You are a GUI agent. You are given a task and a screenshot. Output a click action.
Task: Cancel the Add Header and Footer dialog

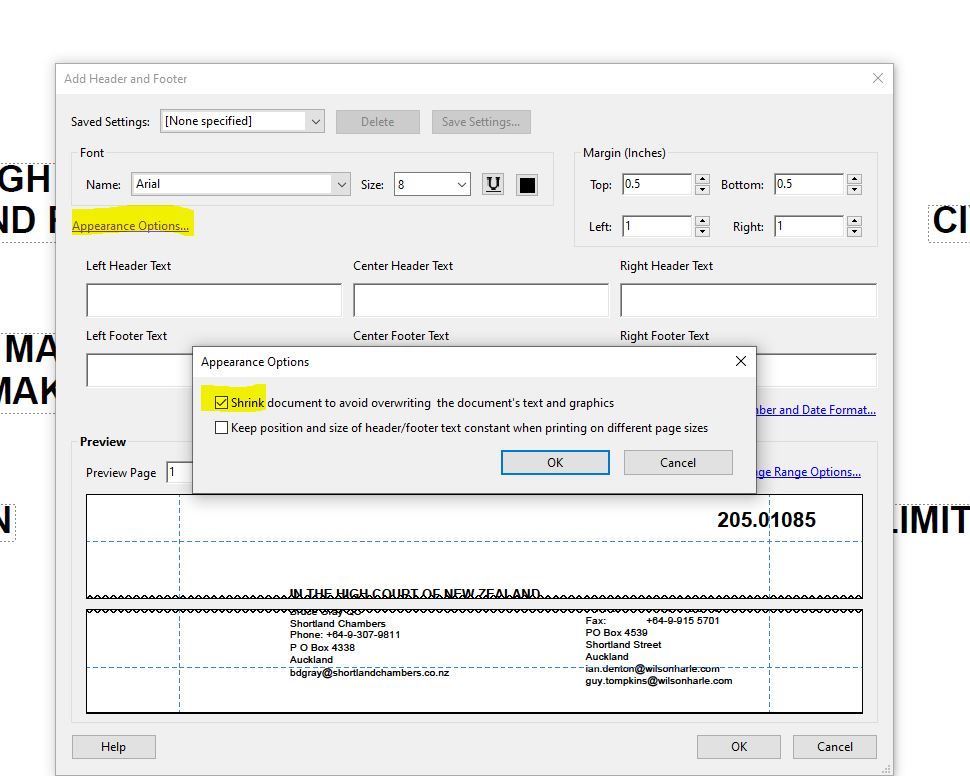click(x=835, y=747)
